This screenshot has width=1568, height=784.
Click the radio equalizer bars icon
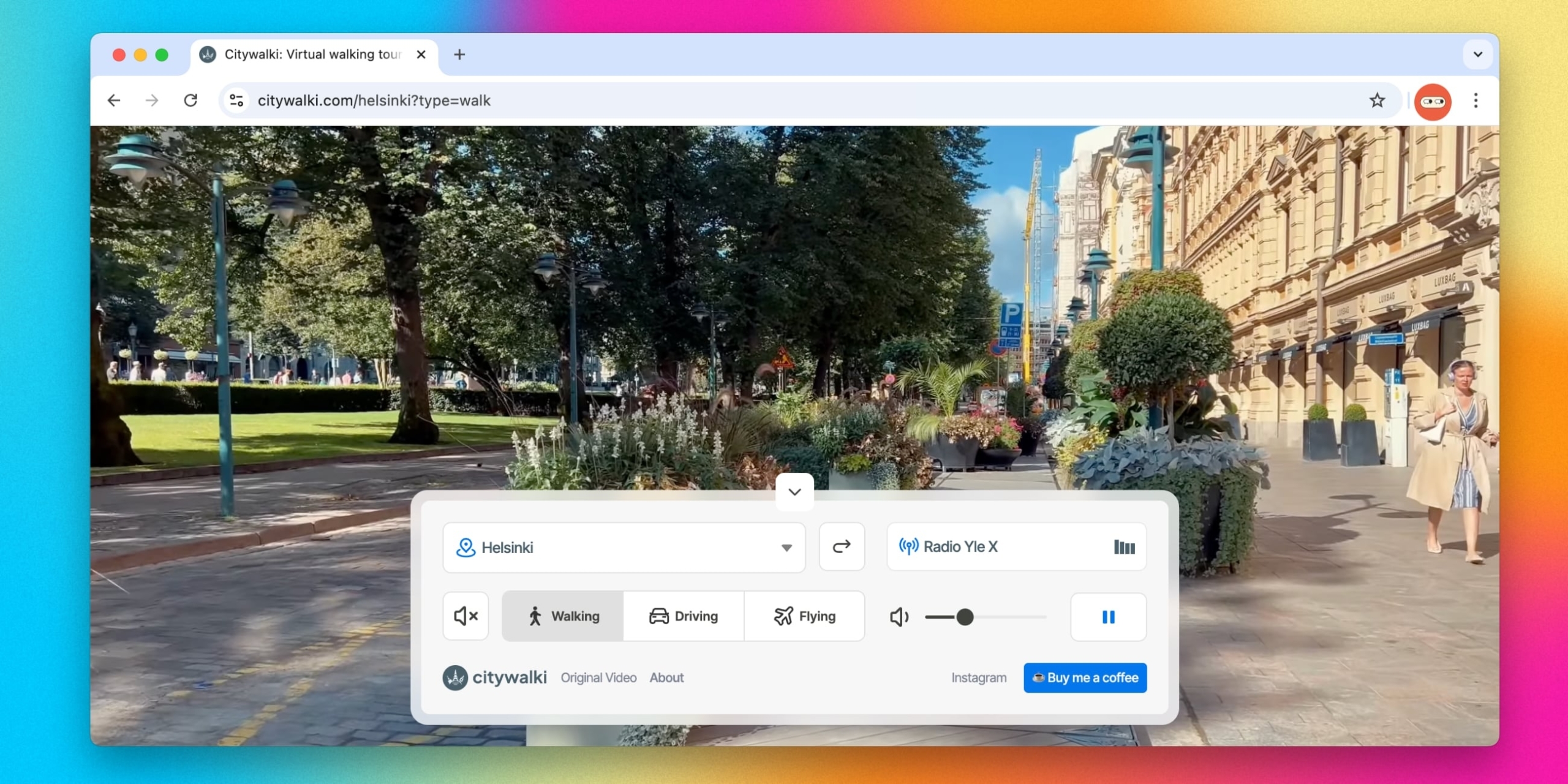point(1124,547)
